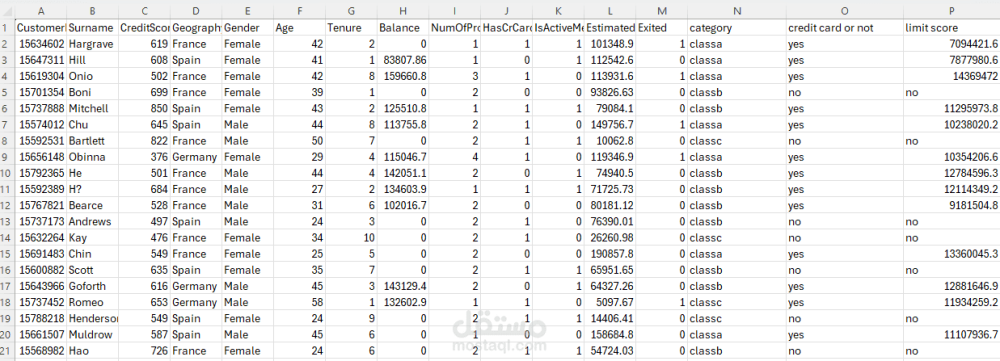1000x361 pixels.
Task: Click limit score 7094421.6
Action: [x=952, y=44]
